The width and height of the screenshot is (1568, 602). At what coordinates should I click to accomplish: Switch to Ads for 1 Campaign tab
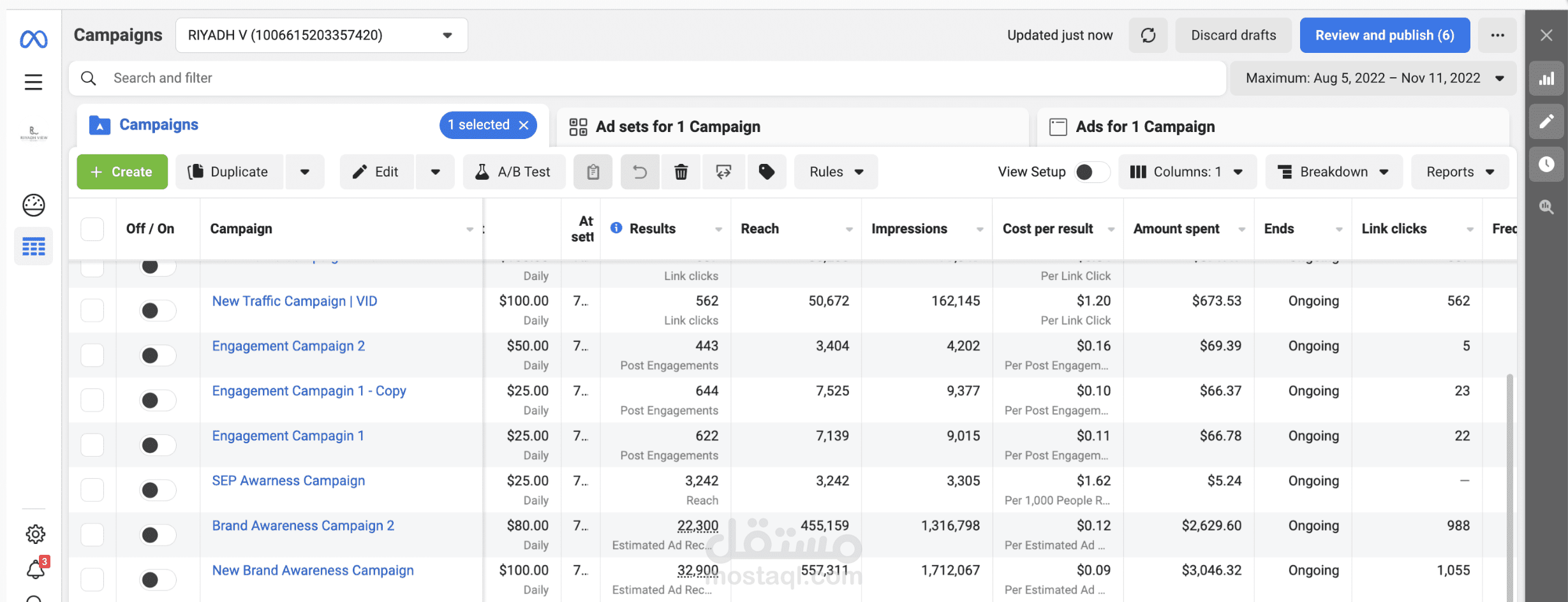(x=1145, y=127)
